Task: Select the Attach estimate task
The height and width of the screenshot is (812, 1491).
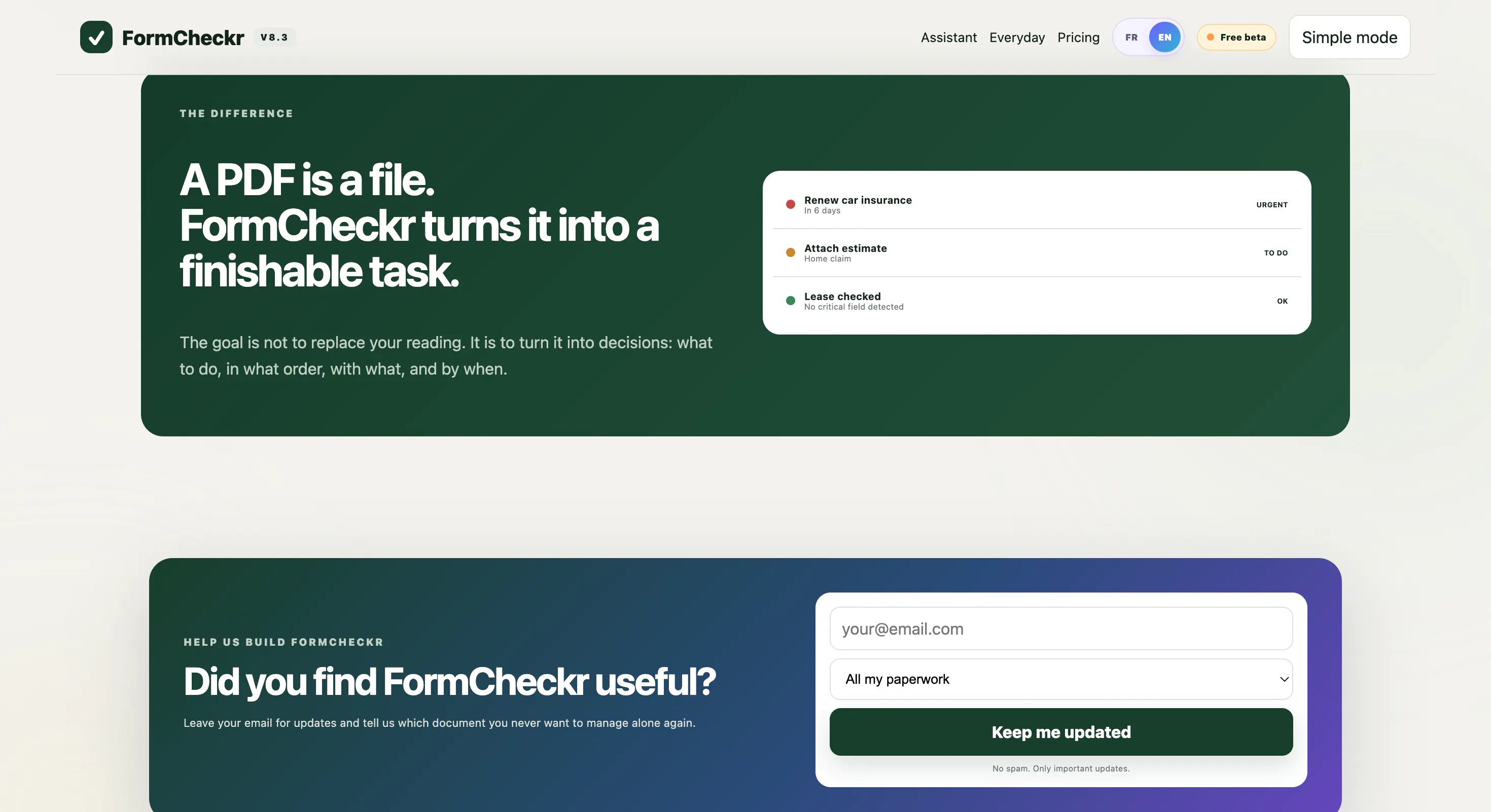Action: point(1037,253)
